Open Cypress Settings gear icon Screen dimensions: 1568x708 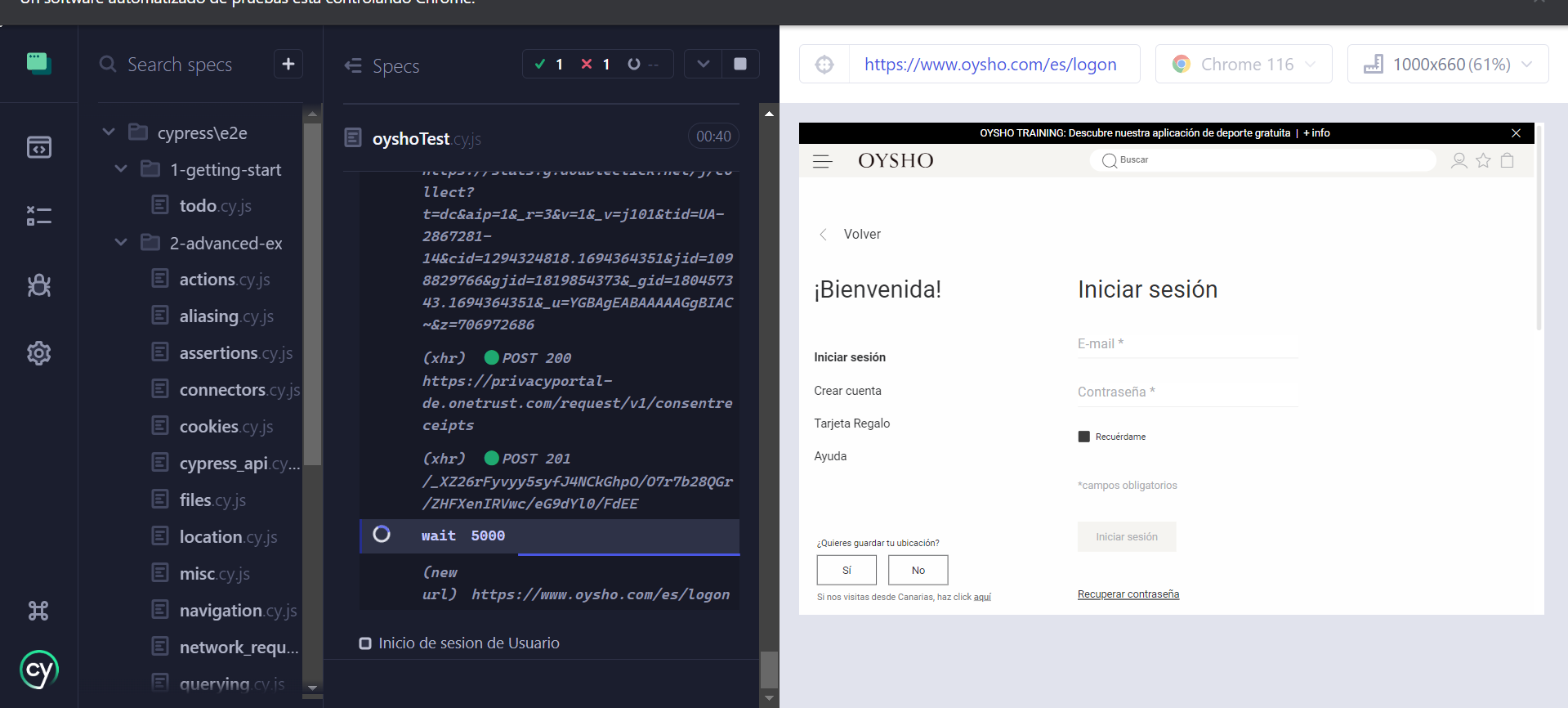tap(38, 353)
